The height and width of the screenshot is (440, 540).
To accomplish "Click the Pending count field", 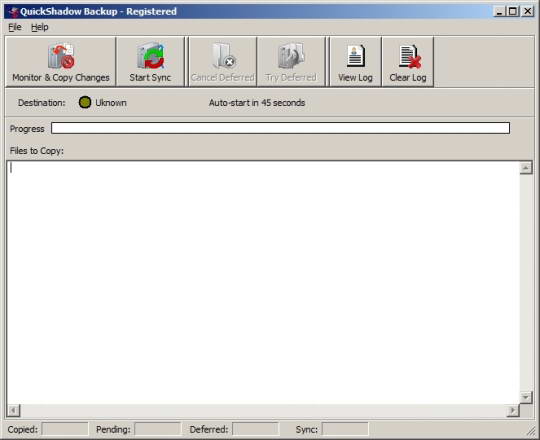I will pos(158,429).
